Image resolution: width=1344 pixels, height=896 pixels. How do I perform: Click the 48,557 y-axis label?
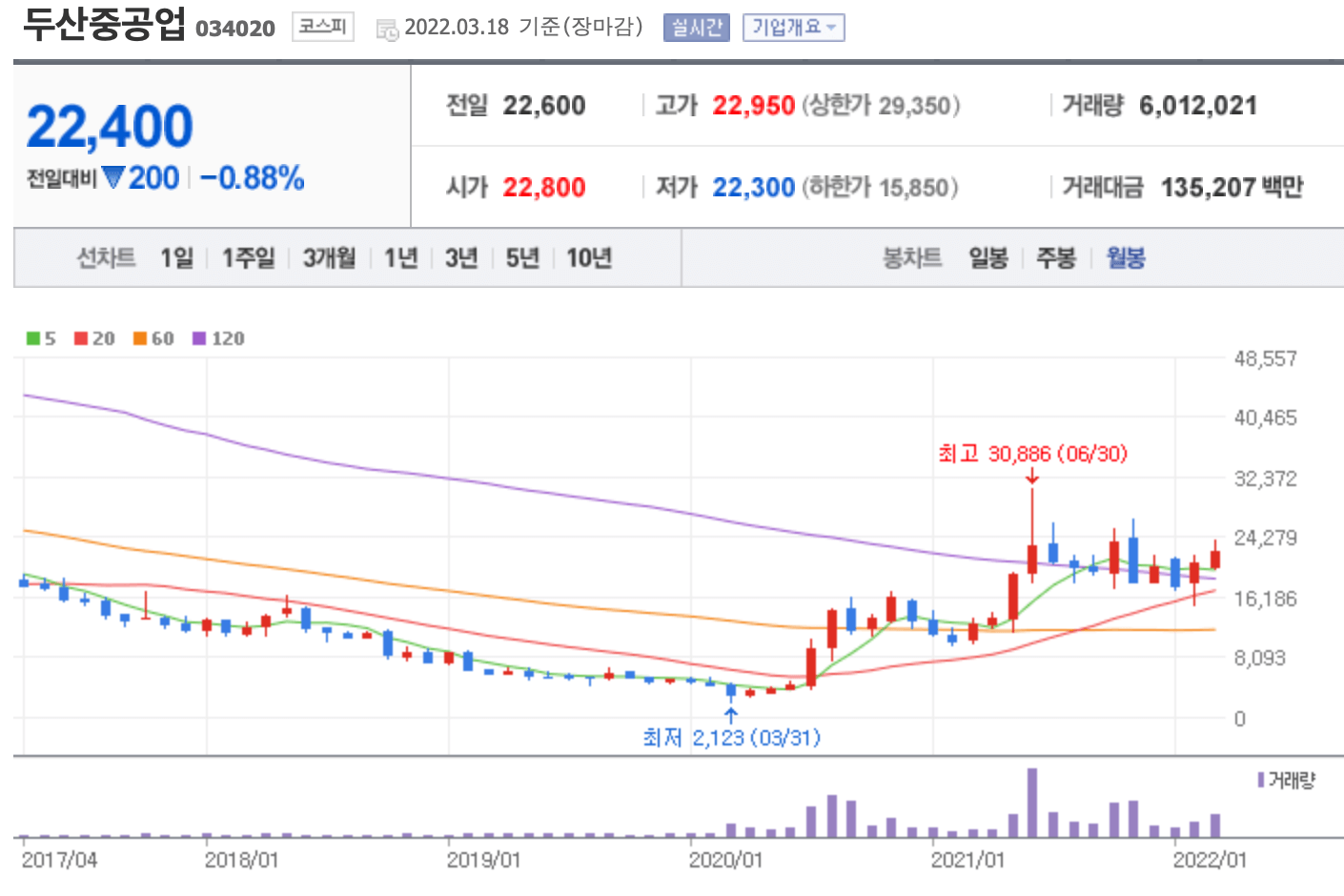[x=1265, y=359]
